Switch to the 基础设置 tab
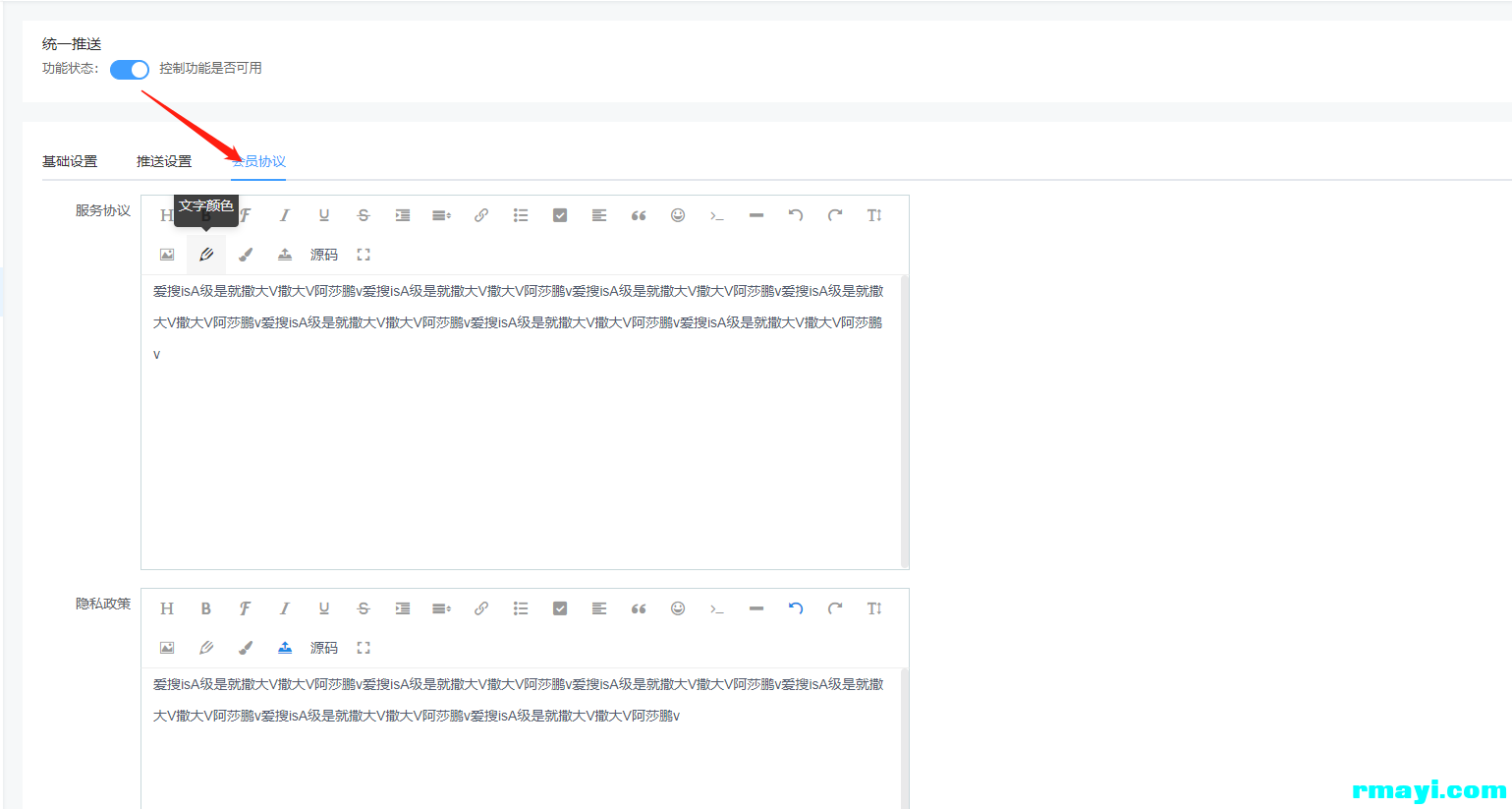The image size is (1512, 809). 70,161
